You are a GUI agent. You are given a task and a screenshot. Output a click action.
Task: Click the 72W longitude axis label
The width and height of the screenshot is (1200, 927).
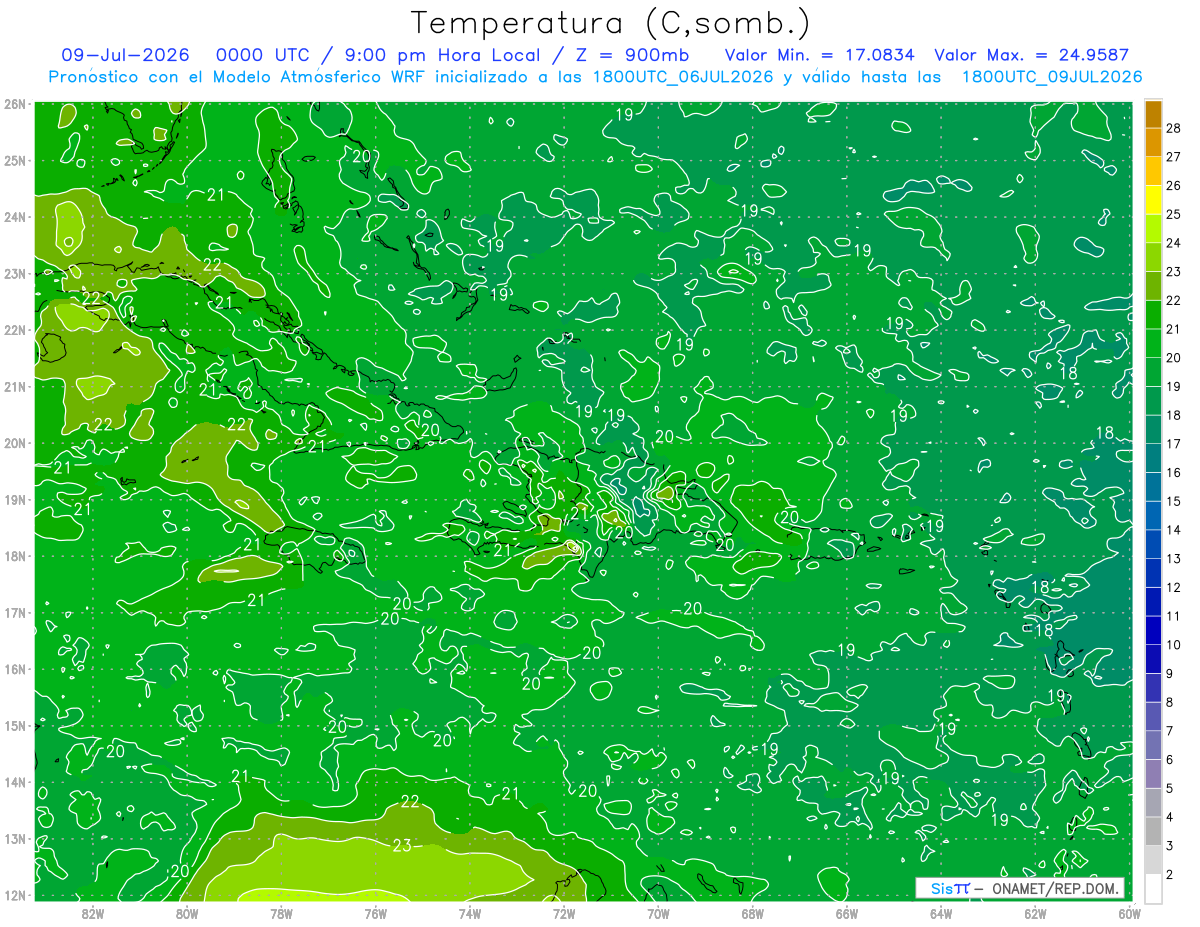(564, 913)
